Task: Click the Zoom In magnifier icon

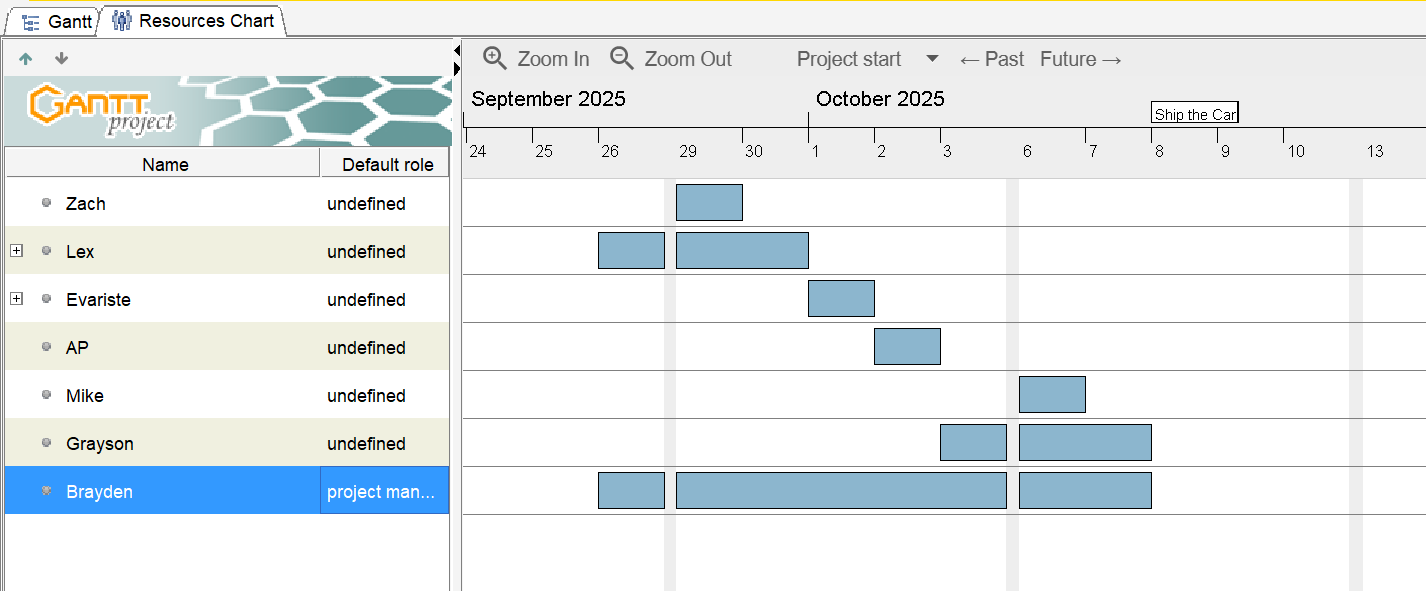Action: tap(495, 59)
